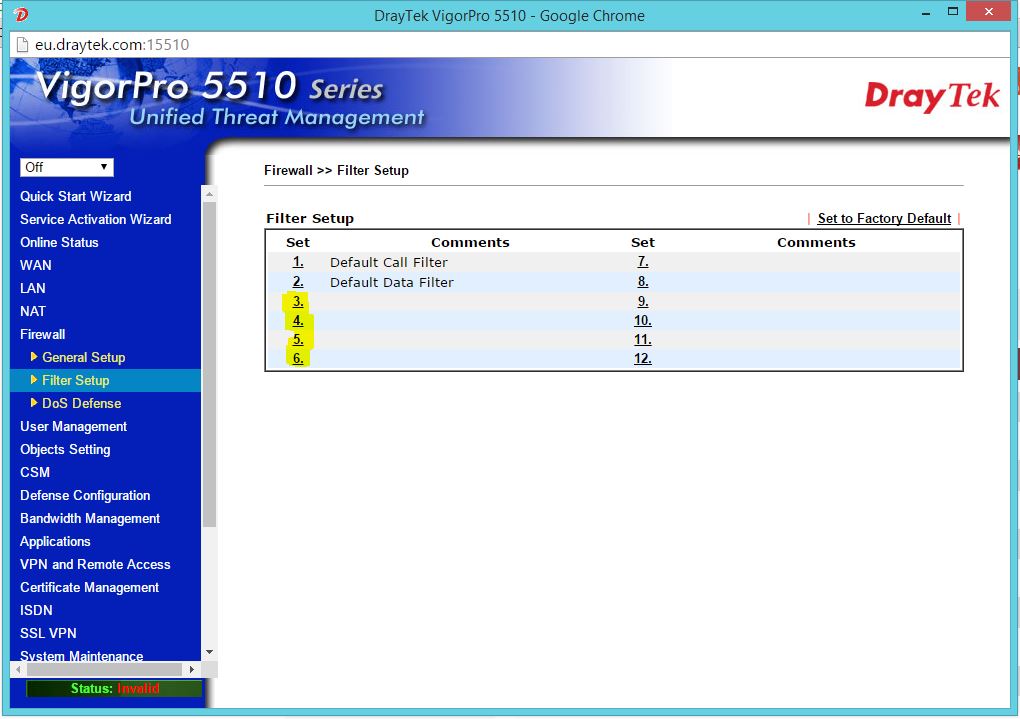This screenshot has height=719, width=1020.
Task: Open the Off dropdown in sidebar
Action: click(x=67, y=167)
